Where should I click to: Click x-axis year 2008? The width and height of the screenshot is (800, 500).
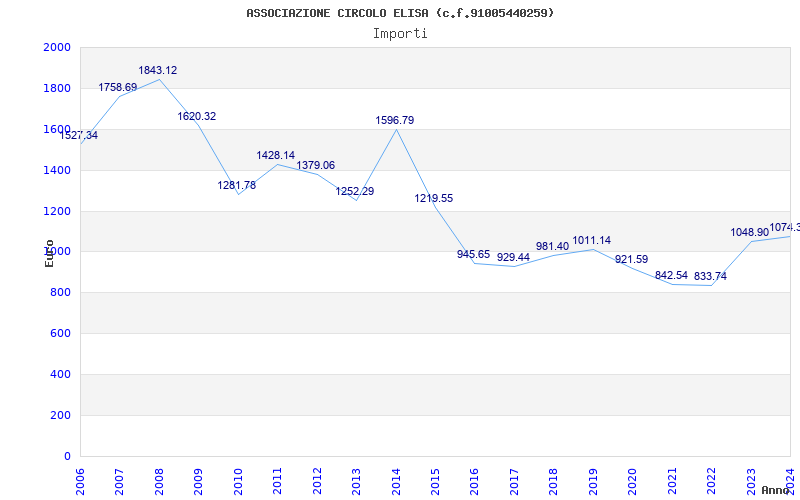(x=159, y=480)
